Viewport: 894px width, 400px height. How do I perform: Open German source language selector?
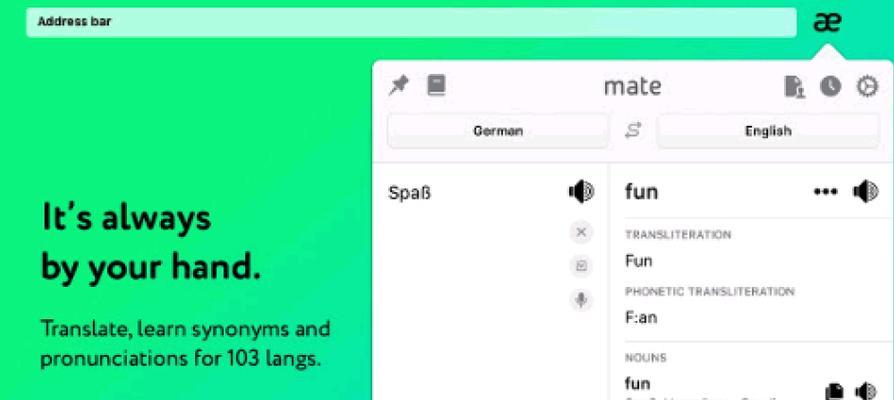tap(498, 131)
